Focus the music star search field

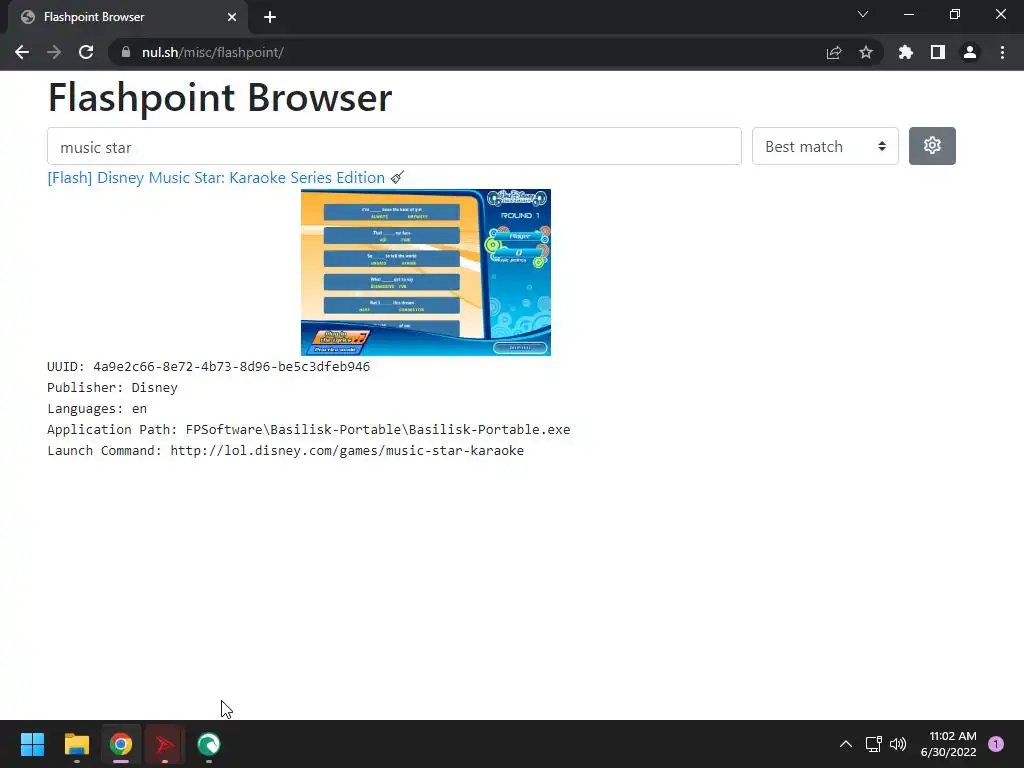[394, 146]
